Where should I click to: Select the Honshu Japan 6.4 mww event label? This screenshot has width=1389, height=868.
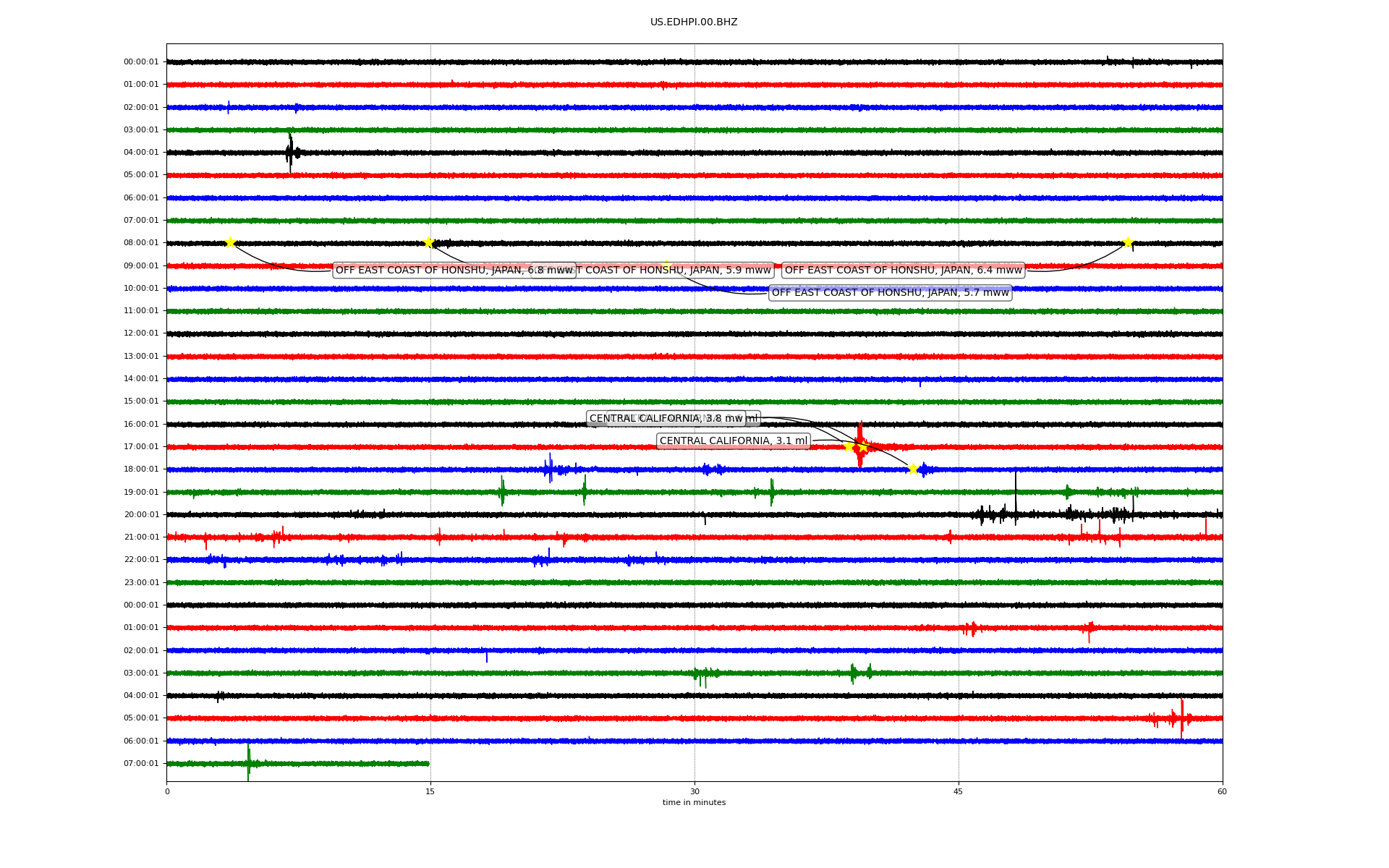click(903, 271)
